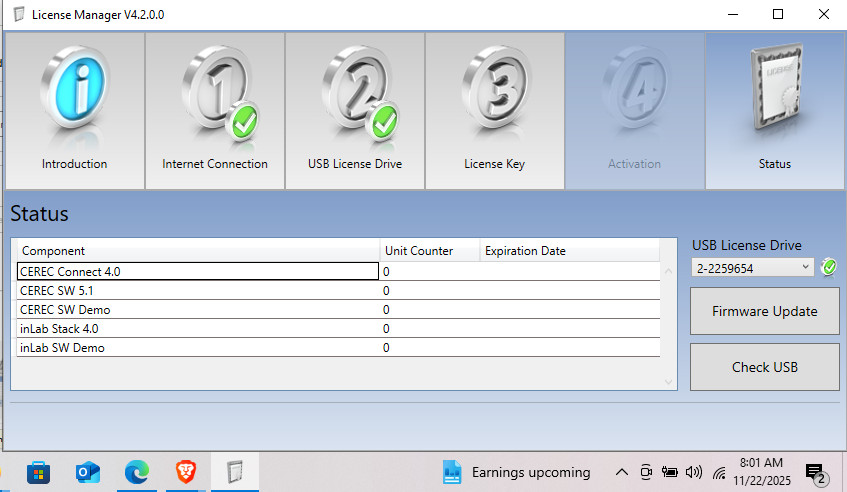Close the License Manager window
Screen dimensions: 847x492
click(824, 14)
